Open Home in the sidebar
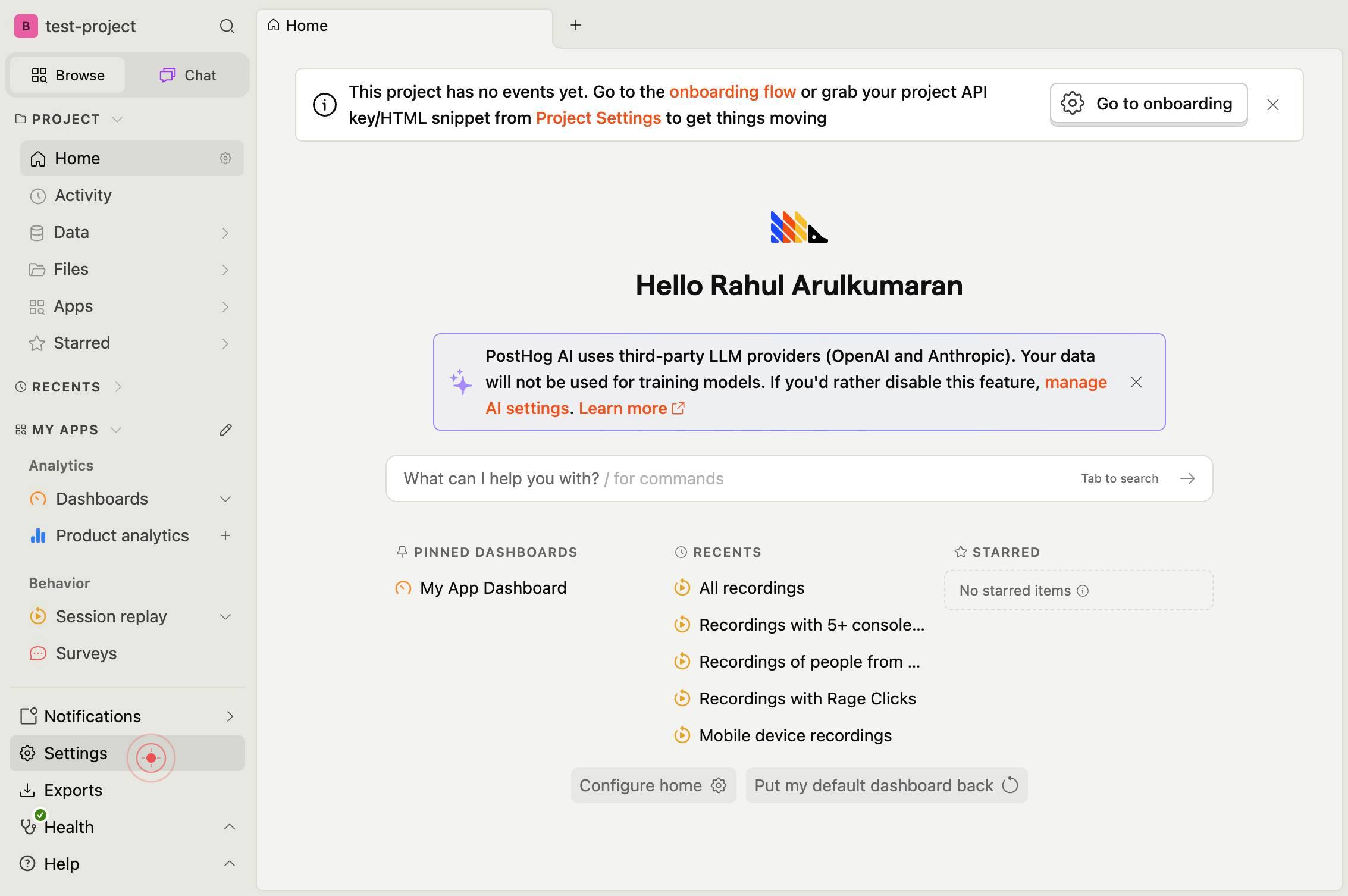Image resolution: width=1348 pixels, height=896 pixels. coord(132,158)
